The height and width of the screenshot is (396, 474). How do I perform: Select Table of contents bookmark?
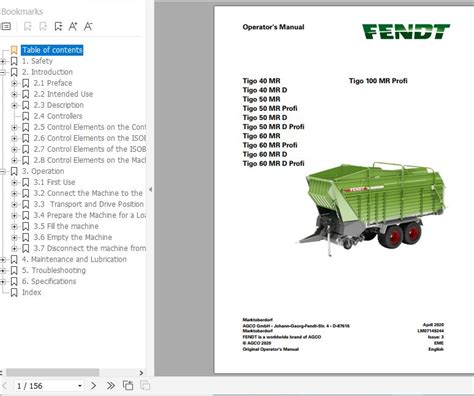pos(52,50)
